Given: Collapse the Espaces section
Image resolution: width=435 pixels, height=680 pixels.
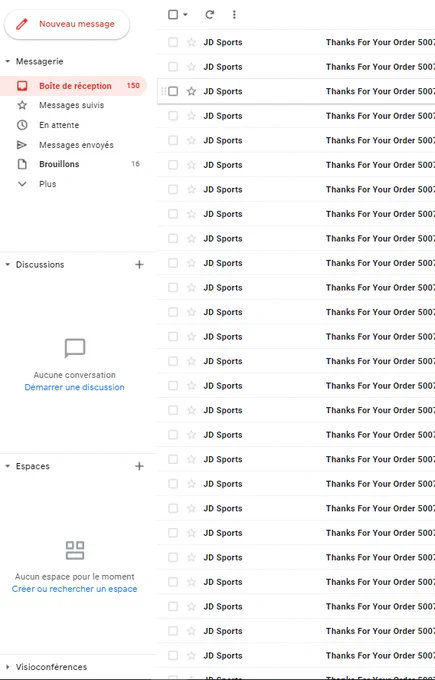Looking at the screenshot, I should pos(7,466).
